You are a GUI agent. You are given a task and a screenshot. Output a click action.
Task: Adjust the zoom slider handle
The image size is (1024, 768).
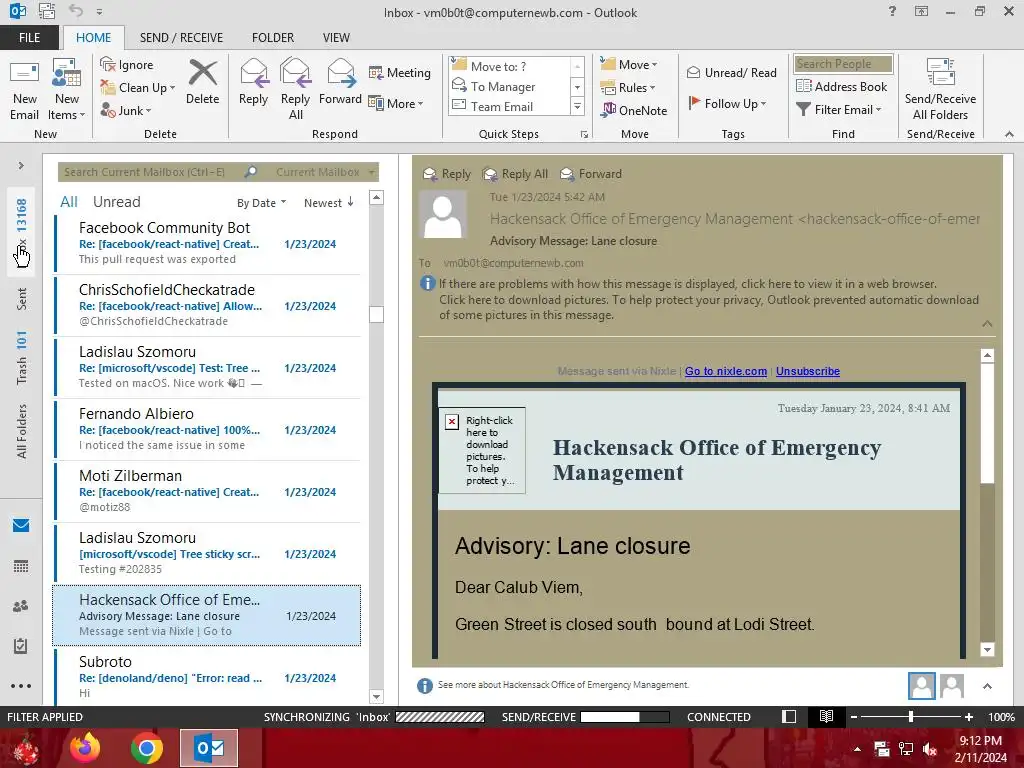tap(910, 716)
